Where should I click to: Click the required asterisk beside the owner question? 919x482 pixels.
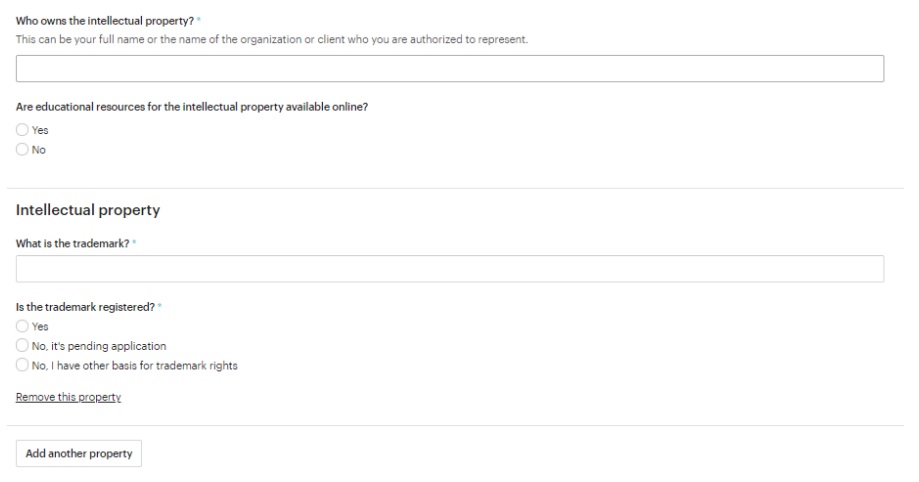click(x=199, y=20)
